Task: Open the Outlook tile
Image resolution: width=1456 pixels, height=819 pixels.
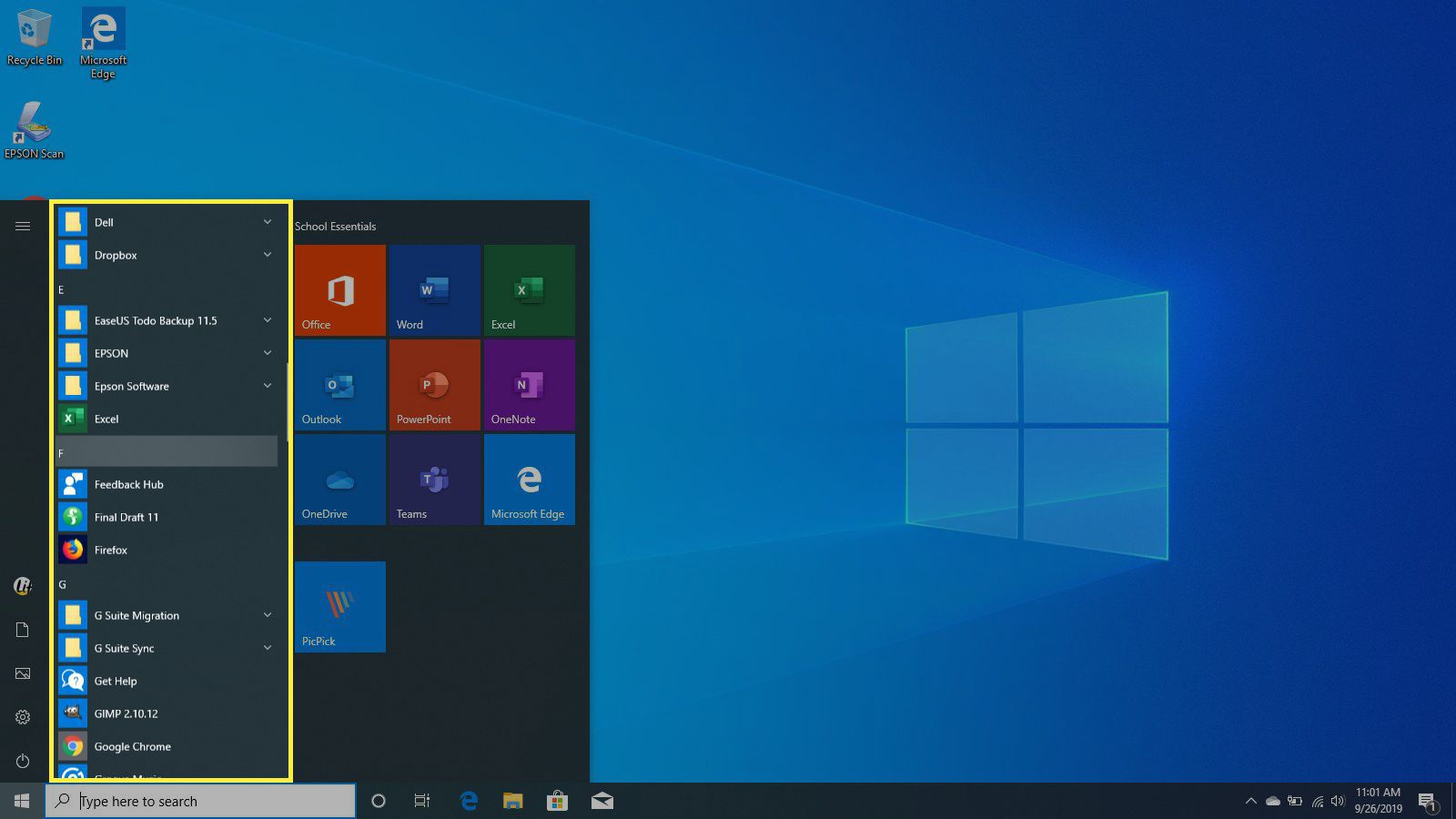Action: pos(340,385)
